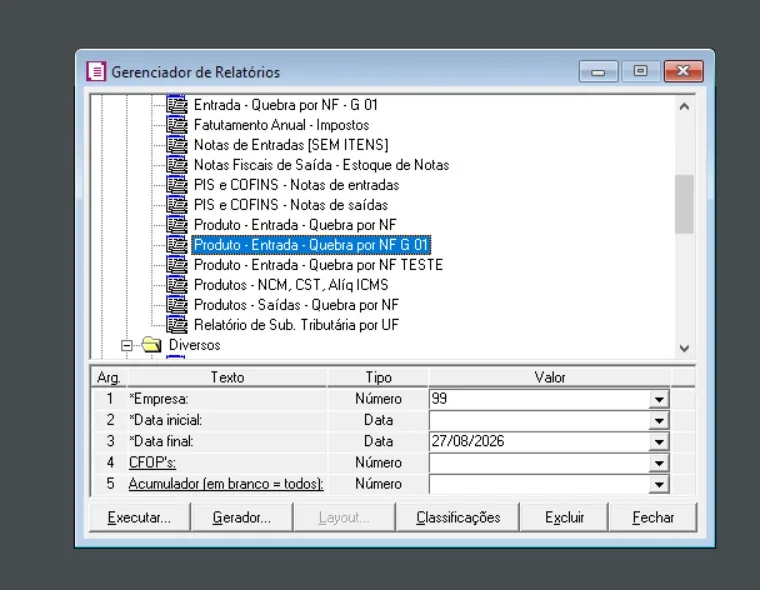Select Produtos - NCM, CST, Alíq ICMS report
760x590 pixels.
click(x=291, y=285)
